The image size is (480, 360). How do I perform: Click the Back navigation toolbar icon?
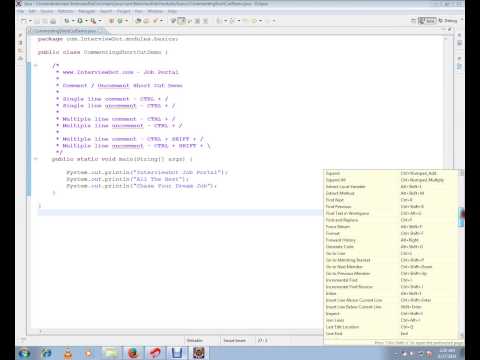[255, 21]
